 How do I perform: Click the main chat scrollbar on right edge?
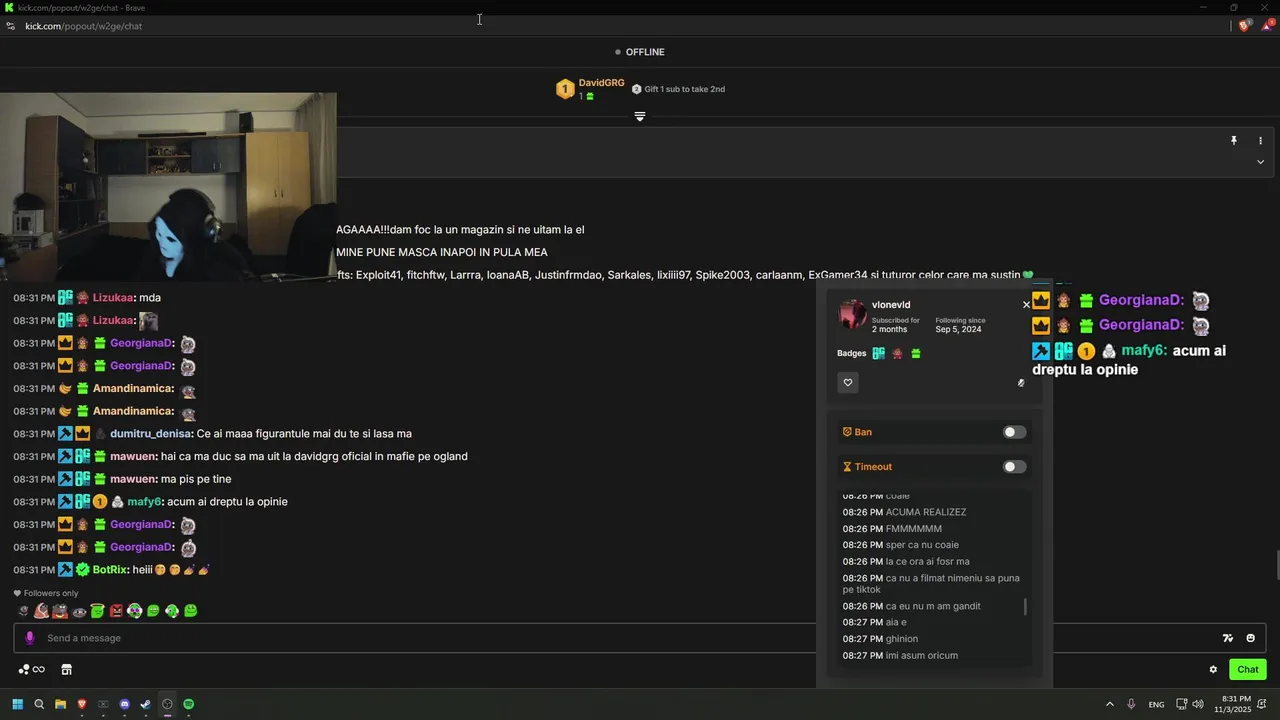(x=1277, y=565)
